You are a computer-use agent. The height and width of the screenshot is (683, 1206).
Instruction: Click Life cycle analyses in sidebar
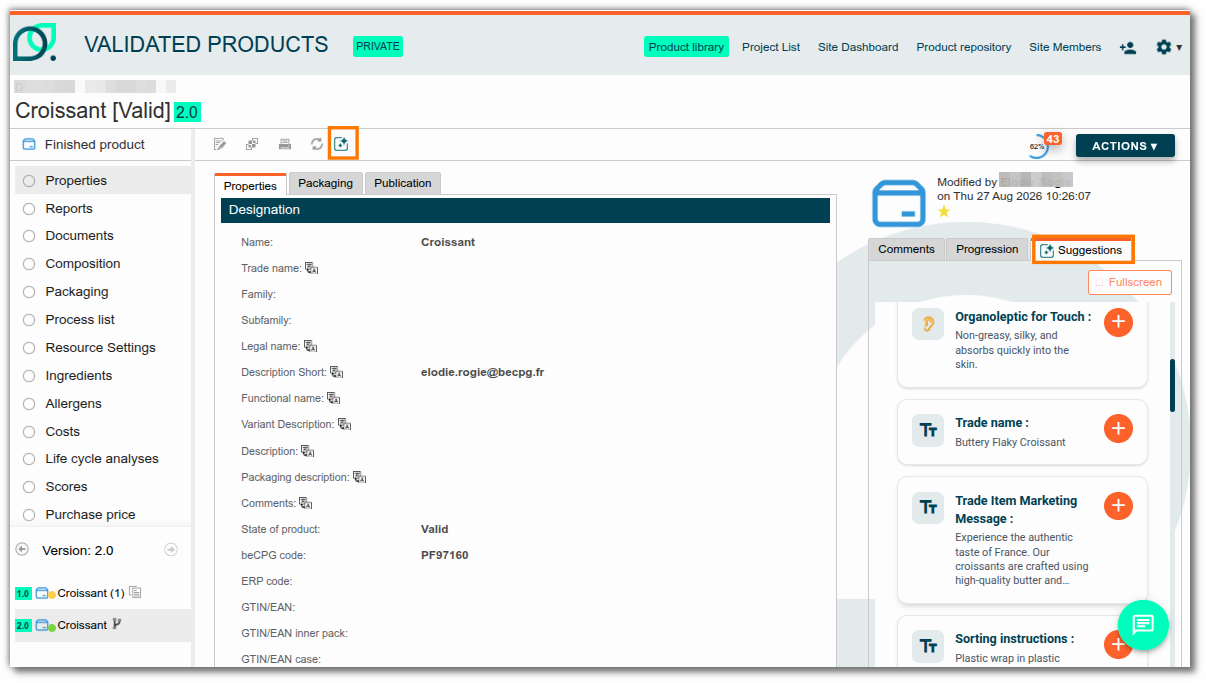point(102,459)
